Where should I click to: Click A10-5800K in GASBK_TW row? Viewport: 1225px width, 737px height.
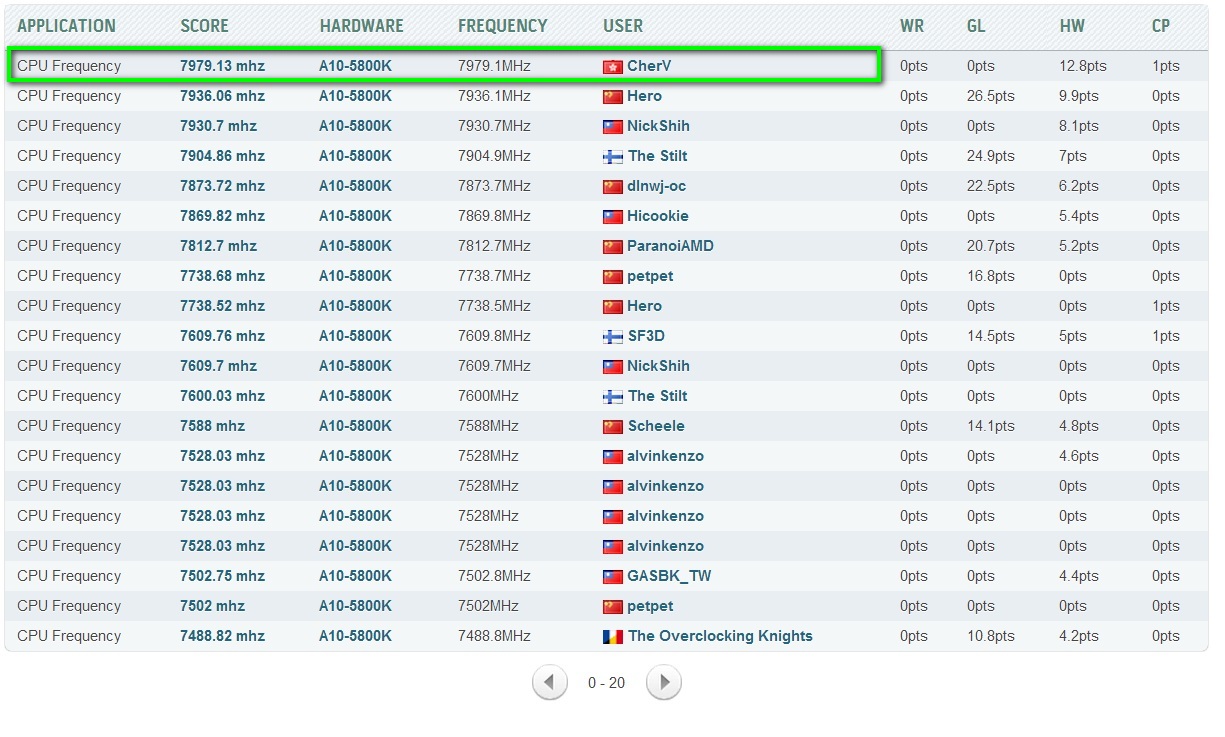[355, 576]
